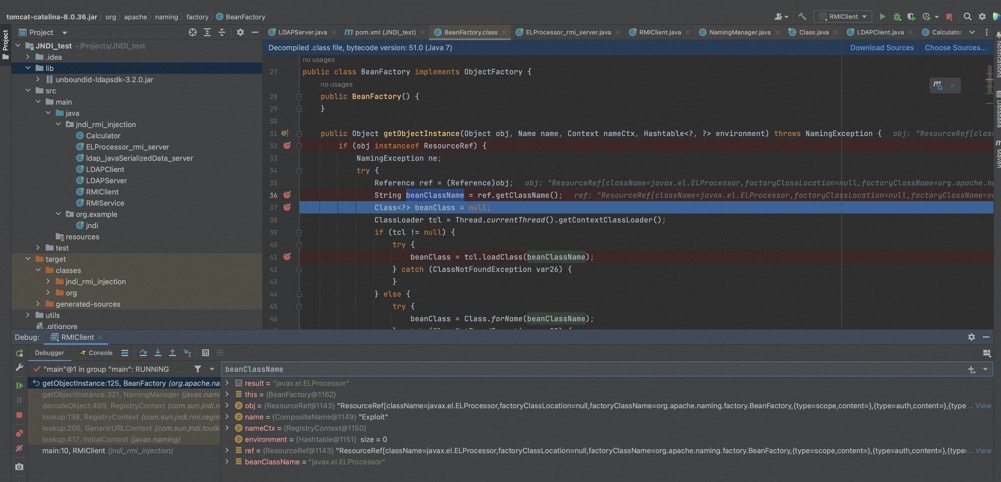This screenshot has height=482, width=1001.
Task: View breakpoints with the red circles icon
Action: click(19, 433)
